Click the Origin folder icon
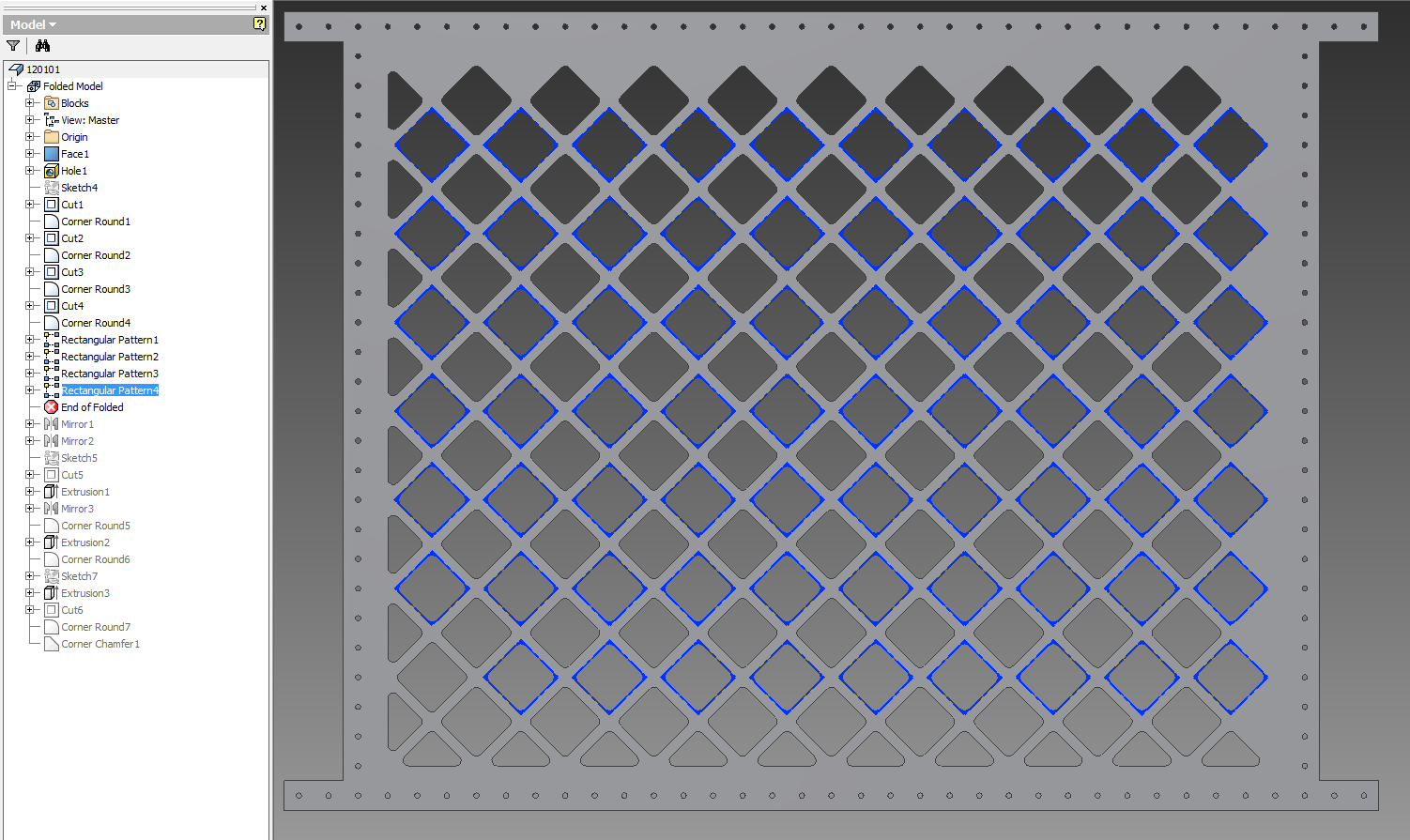 [52, 137]
